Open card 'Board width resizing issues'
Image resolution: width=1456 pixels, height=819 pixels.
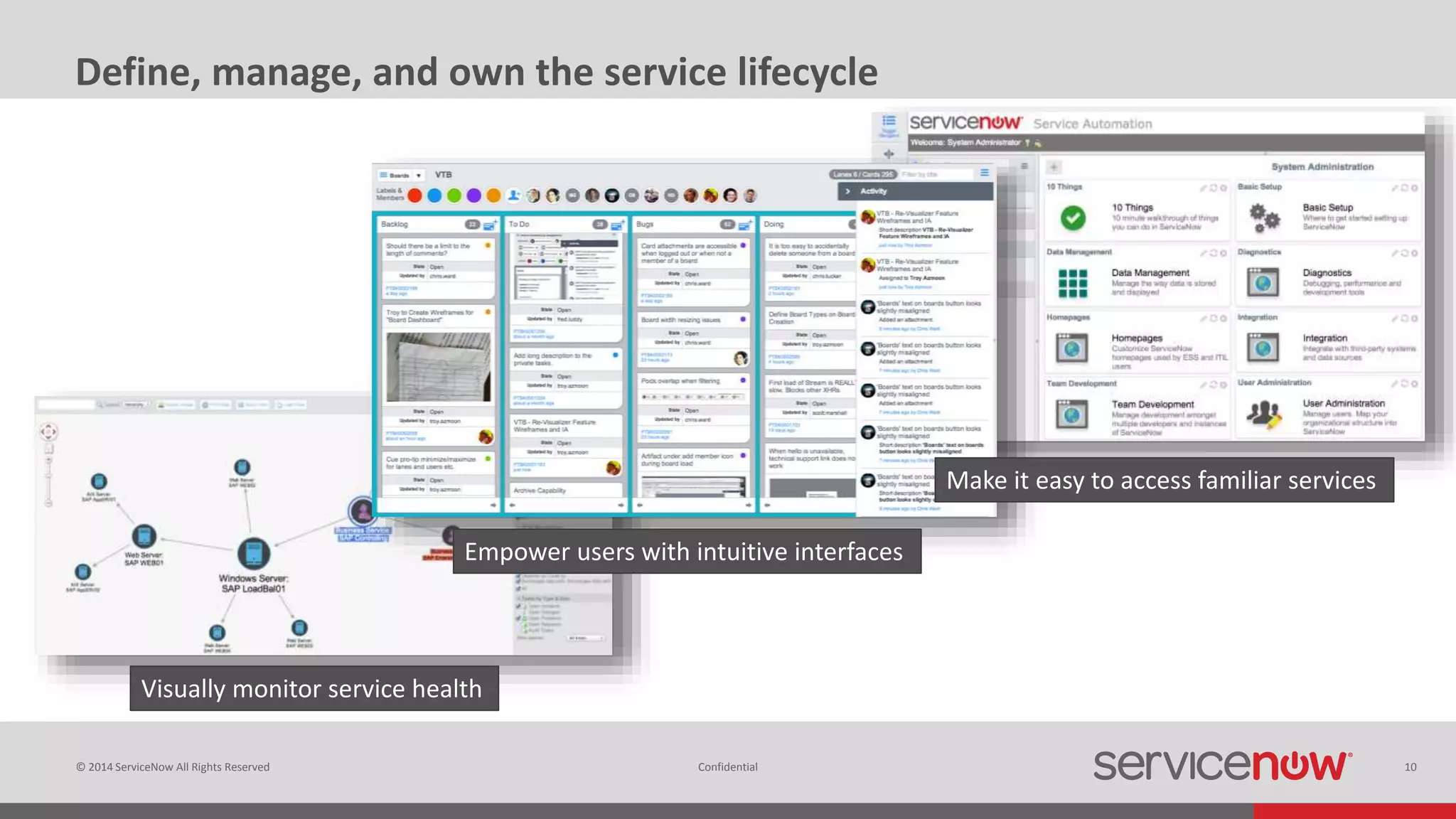tap(694, 340)
